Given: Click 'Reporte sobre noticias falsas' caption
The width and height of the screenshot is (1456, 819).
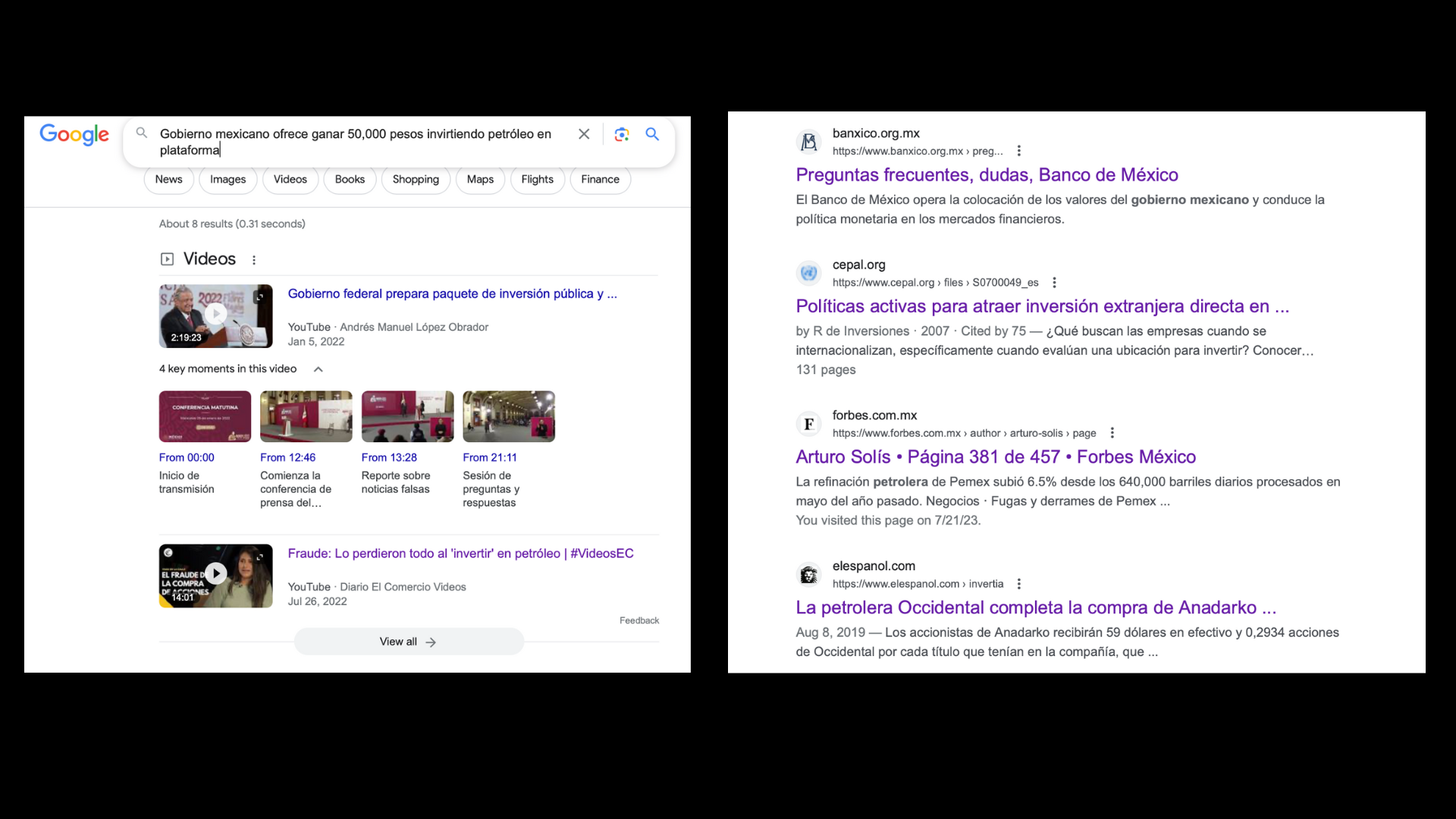Looking at the screenshot, I should [x=396, y=482].
